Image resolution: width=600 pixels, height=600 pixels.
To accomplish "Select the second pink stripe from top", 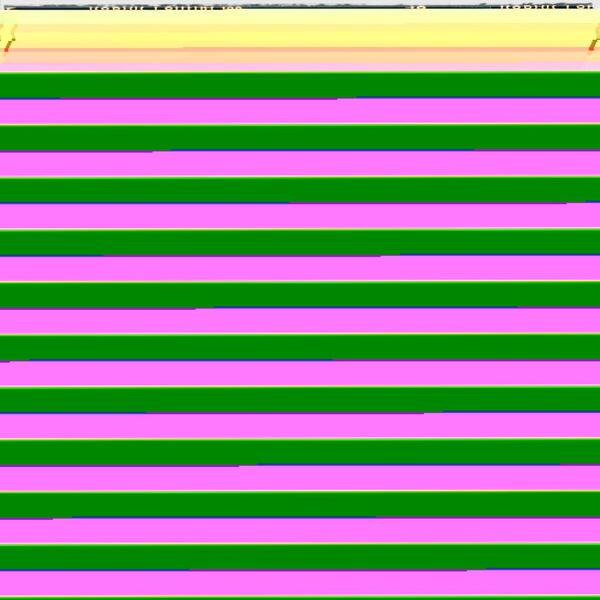I will [x=300, y=163].
